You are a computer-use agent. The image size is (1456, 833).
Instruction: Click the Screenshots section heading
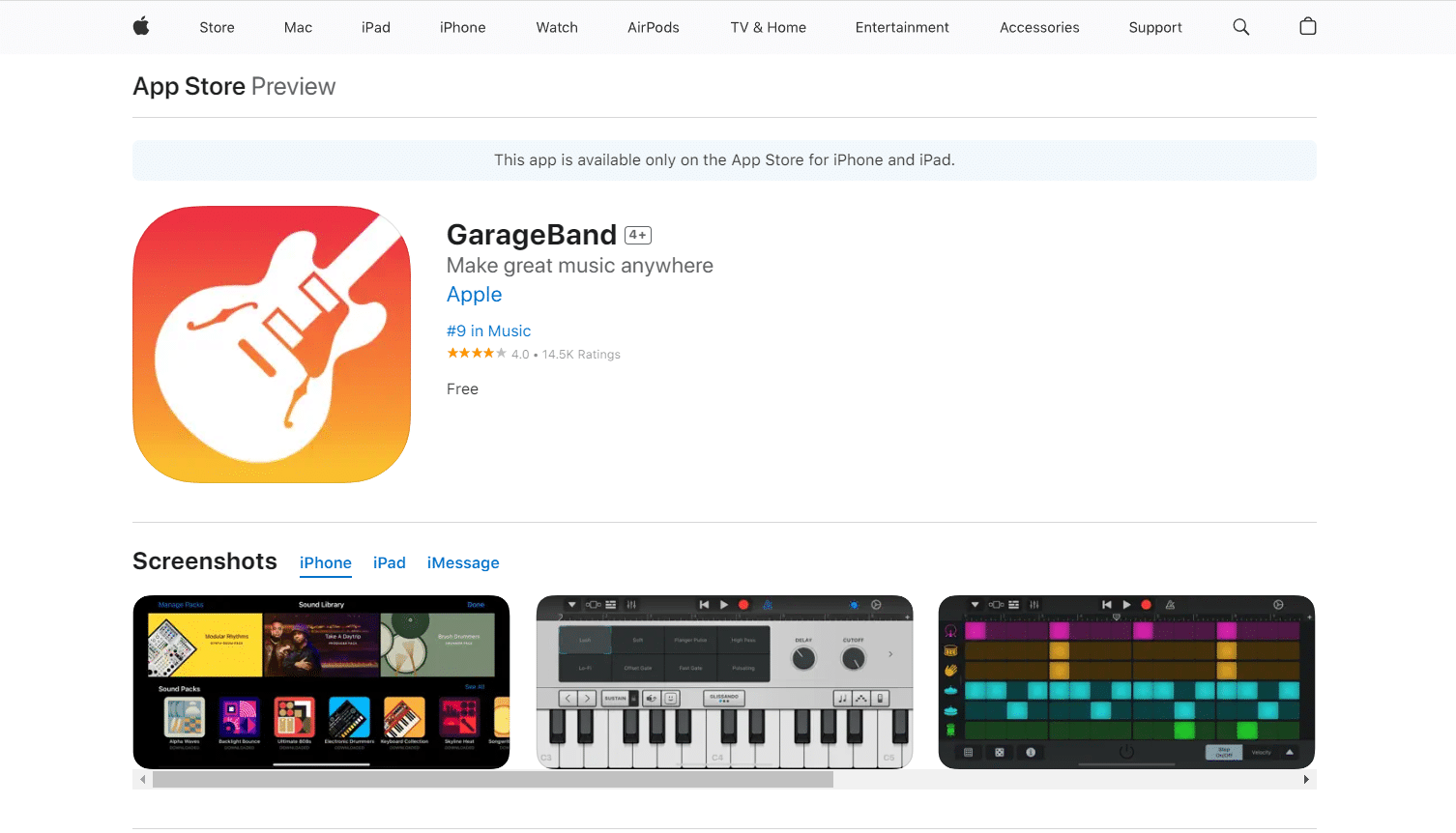[205, 561]
